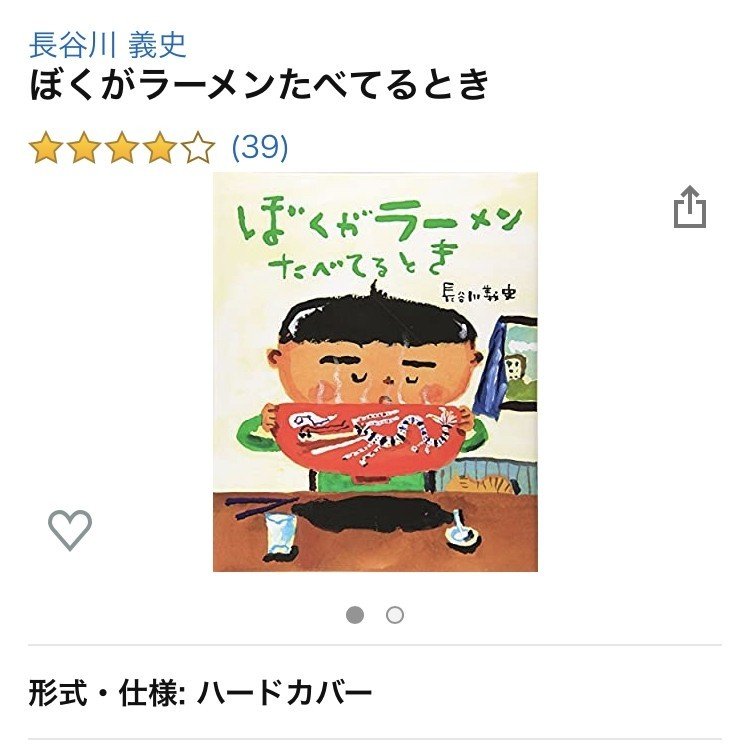Tap the water glass on the cover table
The width and height of the screenshot is (750, 744).
tap(281, 533)
